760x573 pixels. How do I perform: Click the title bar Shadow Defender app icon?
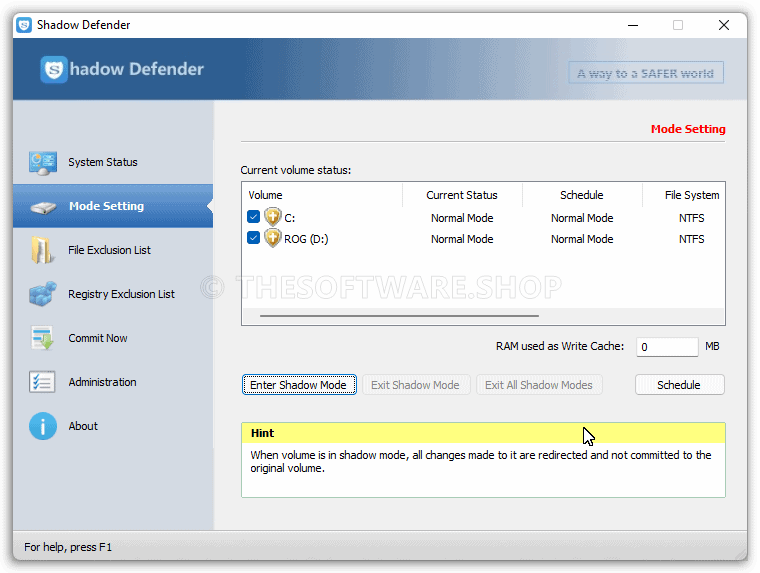24,25
